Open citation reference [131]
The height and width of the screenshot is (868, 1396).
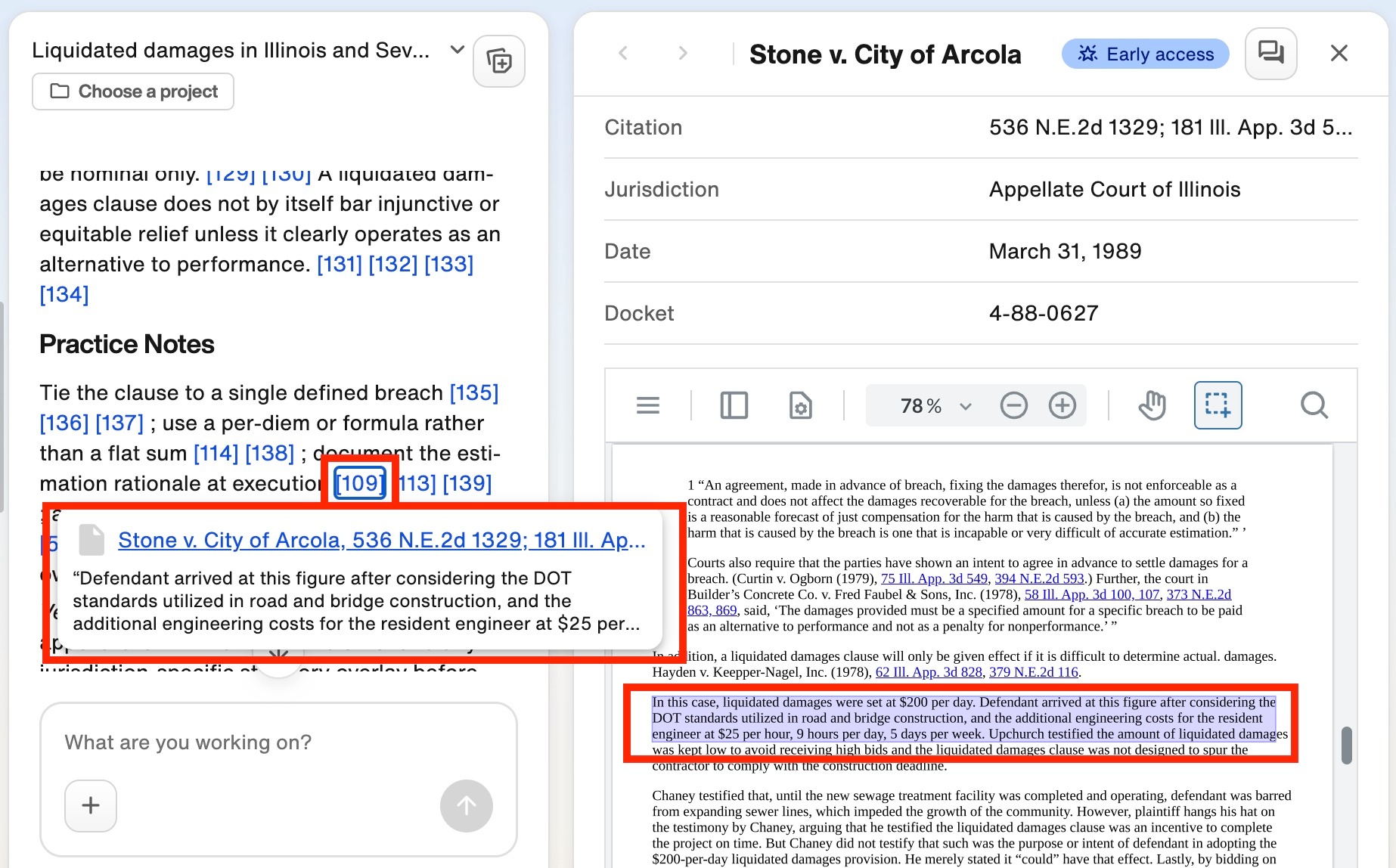340,264
